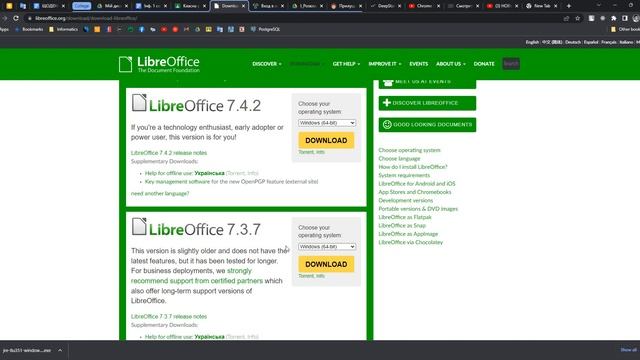Click the LibreOffice logo in the header
Screen dimensions: 640x360
[x=159, y=64]
